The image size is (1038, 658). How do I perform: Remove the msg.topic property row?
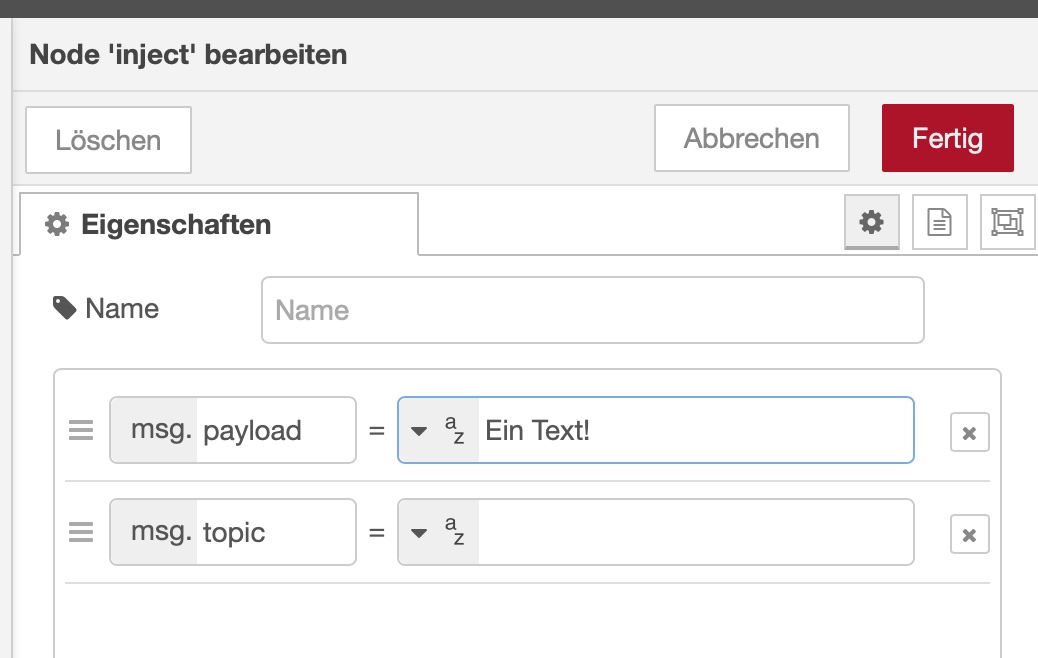point(969,535)
